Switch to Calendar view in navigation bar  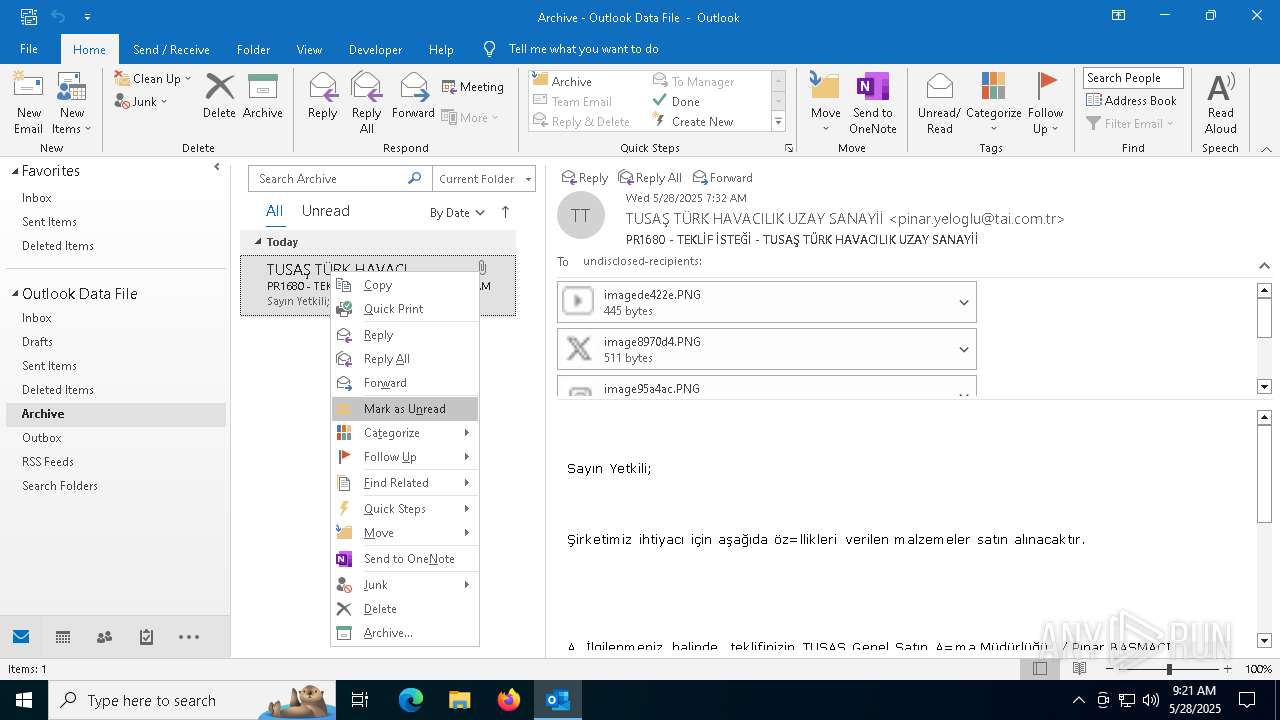63,637
